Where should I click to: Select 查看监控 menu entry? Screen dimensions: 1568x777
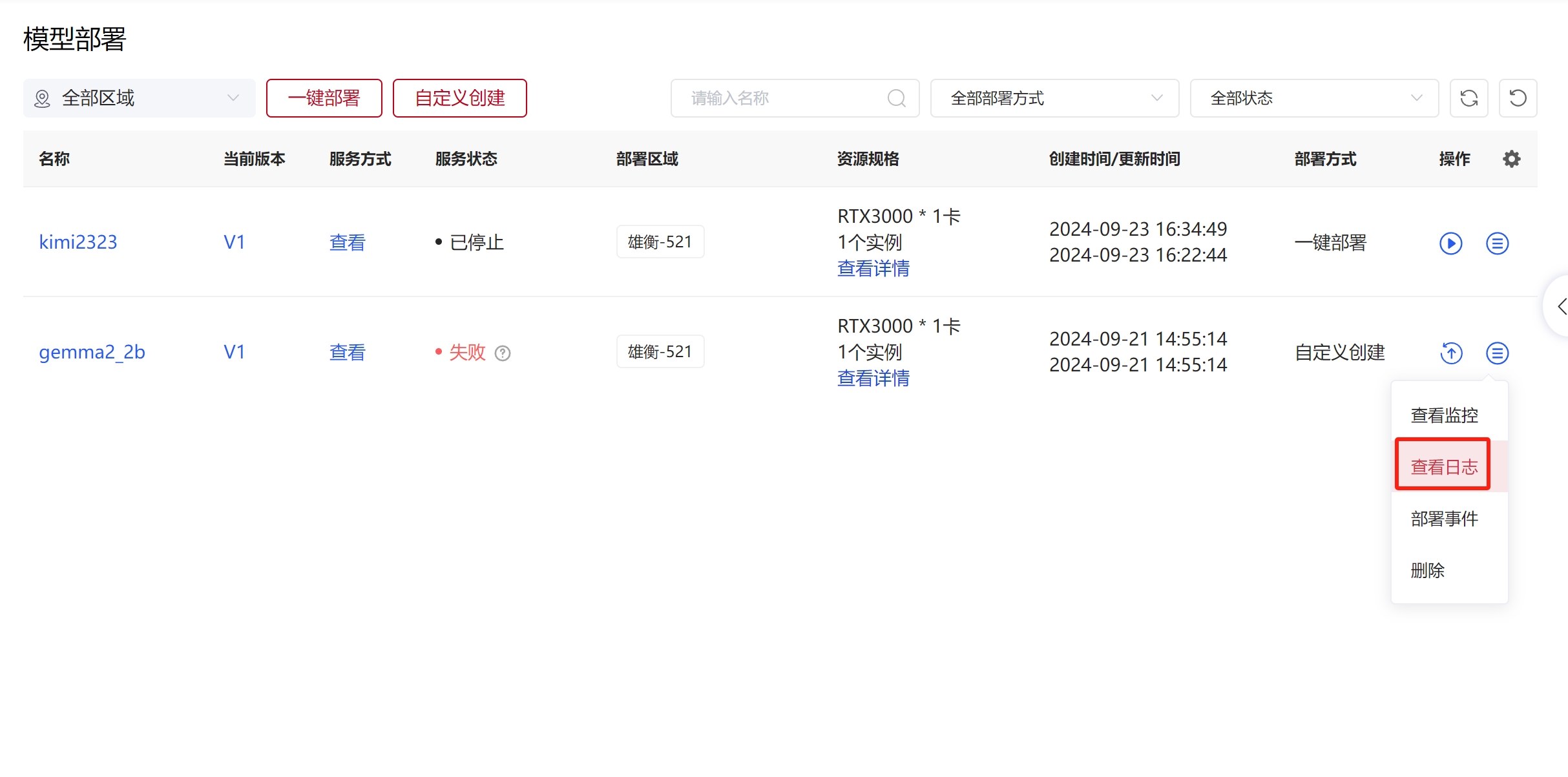coord(1444,415)
